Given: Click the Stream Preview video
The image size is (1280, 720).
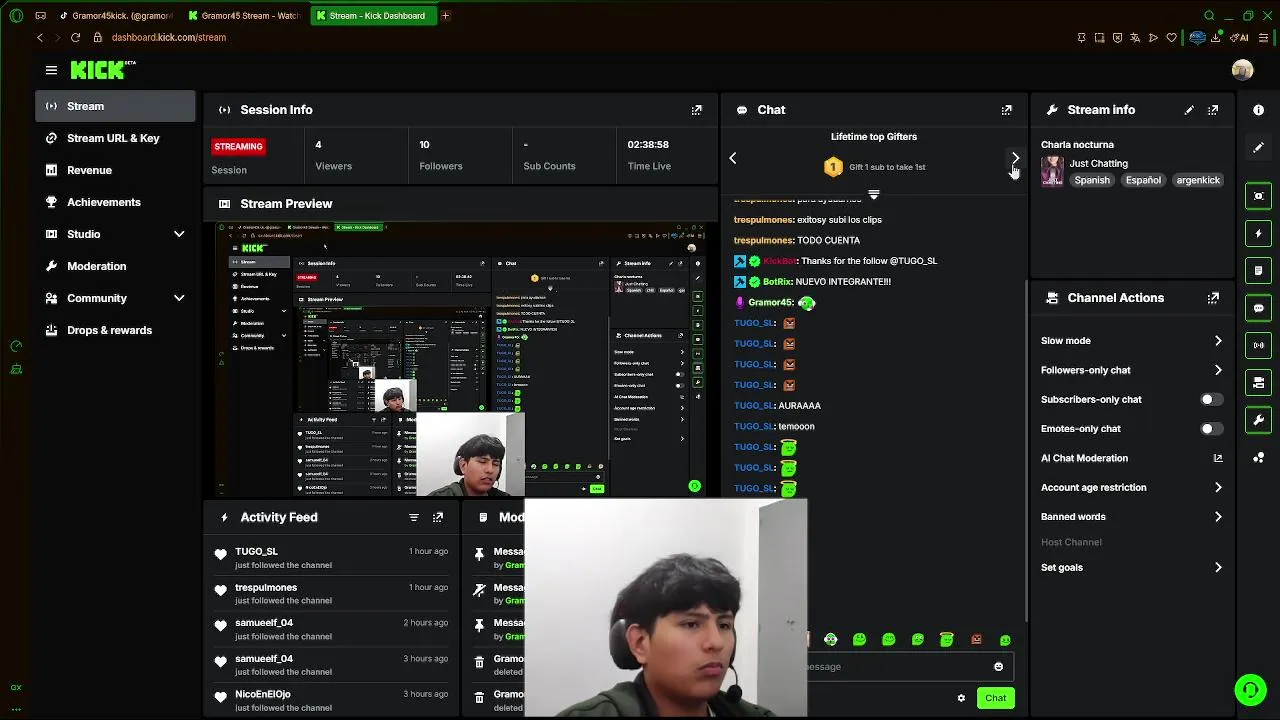Looking at the screenshot, I should pyautogui.click(x=461, y=360).
